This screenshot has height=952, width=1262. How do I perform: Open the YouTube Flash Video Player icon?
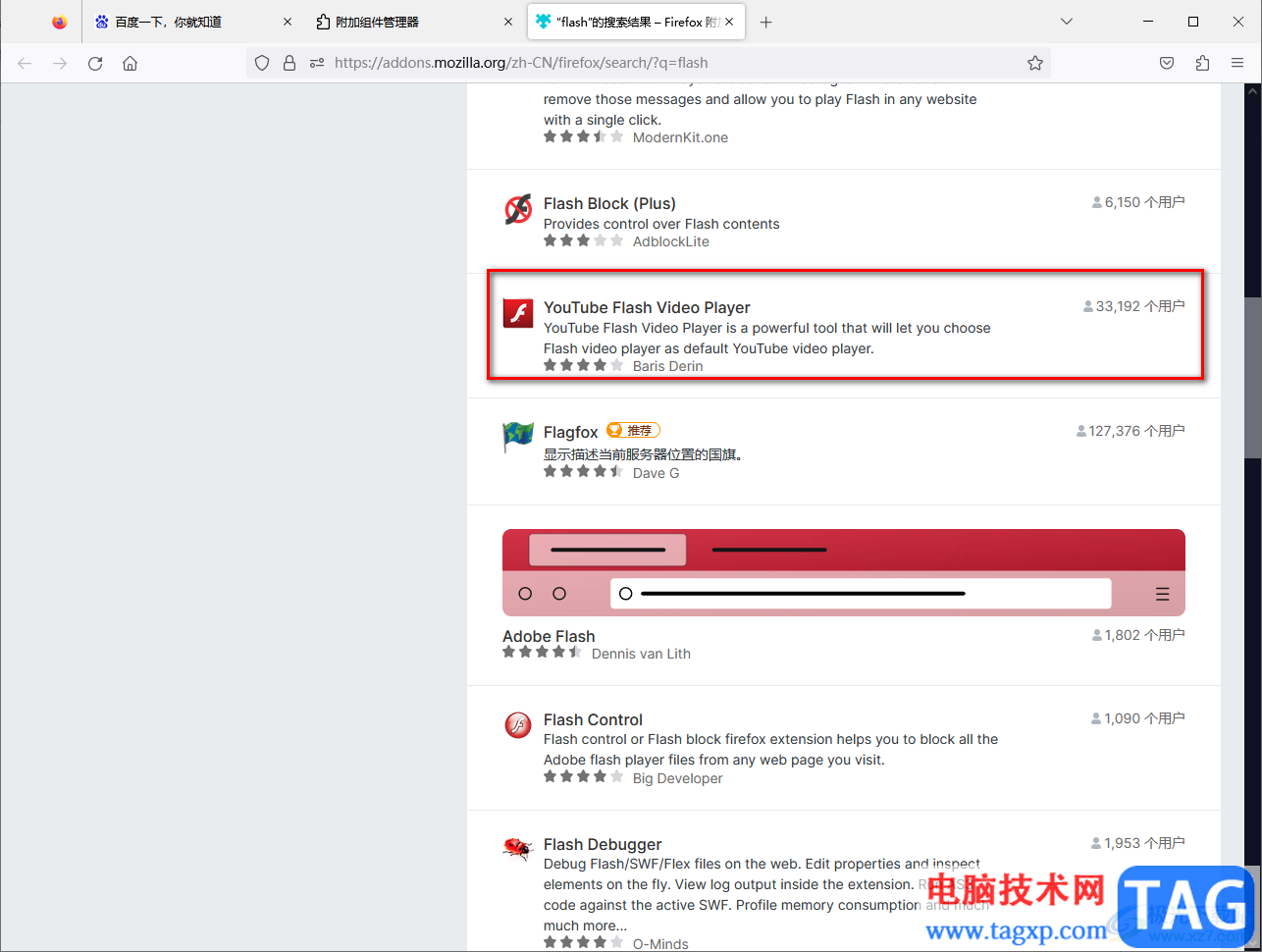pyautogui.click(x=518, y=313)
